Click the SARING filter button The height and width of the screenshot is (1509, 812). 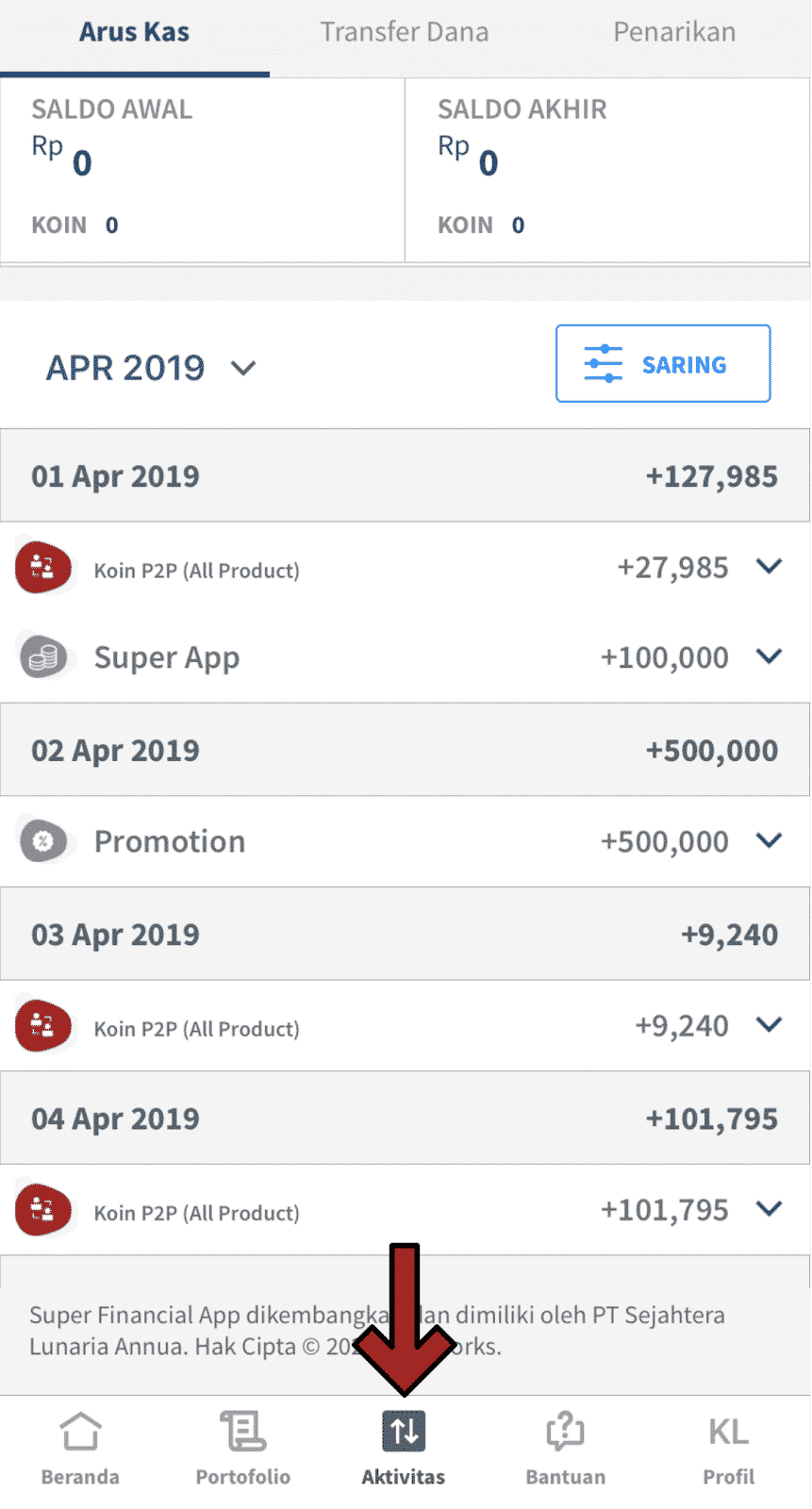pos(663,364)
